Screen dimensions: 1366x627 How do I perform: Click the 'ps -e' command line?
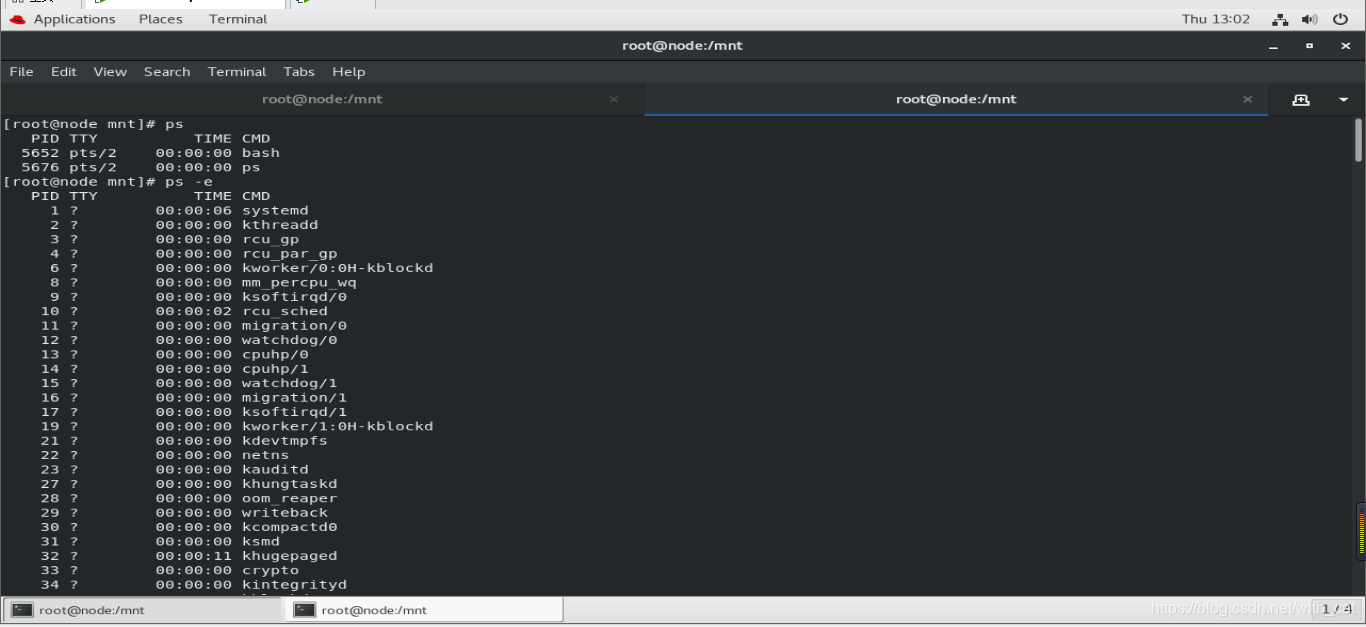click(107, 182)
